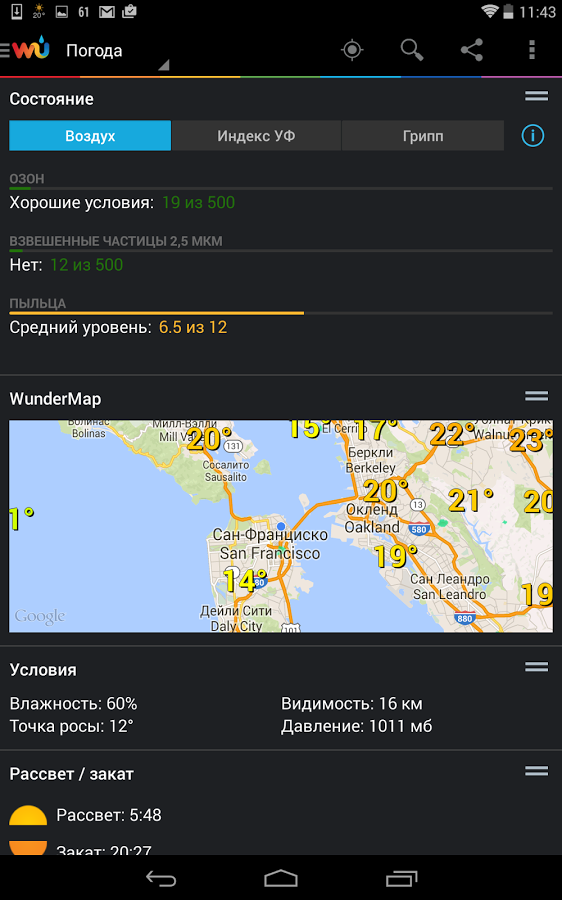Open the three-dot overflow menu
The height and width of the screenshot is (900, 562).
(x=532, y=50)
